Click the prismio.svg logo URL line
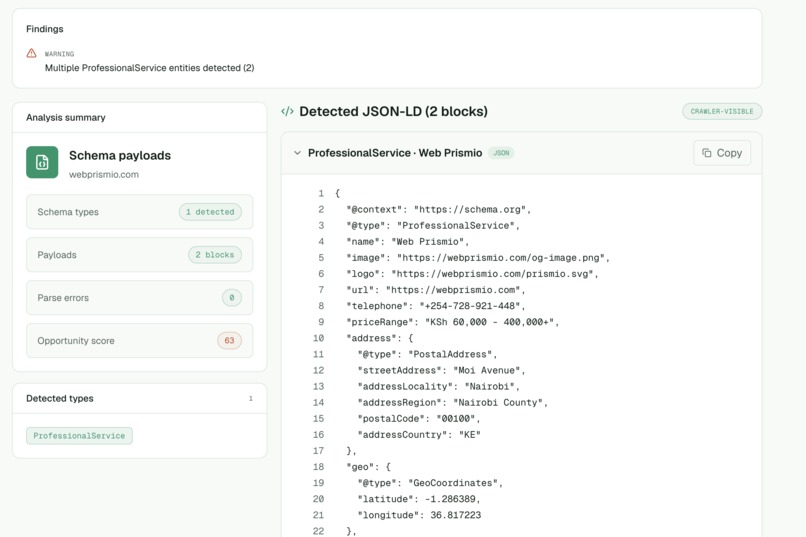The width and height of the screenshot is (806, 537). click(x=472, y=274)
